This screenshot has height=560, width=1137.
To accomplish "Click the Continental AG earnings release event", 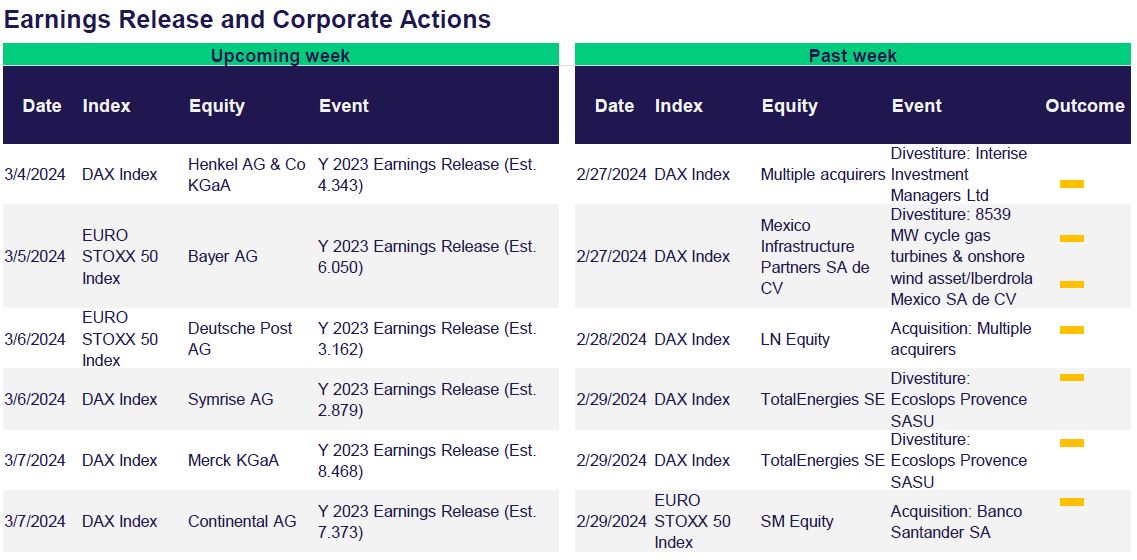I will tap(427, 522).
